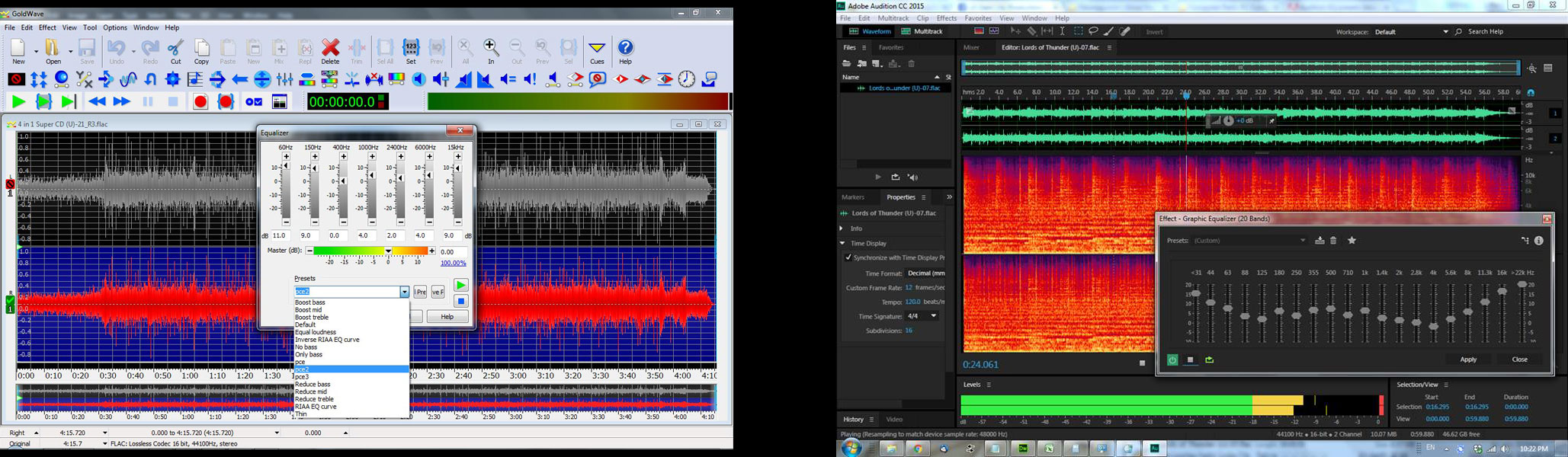Switch to the Mixer tab
Screen dimensions: 1568x457
pyautogui.click(x=971, y=47)
